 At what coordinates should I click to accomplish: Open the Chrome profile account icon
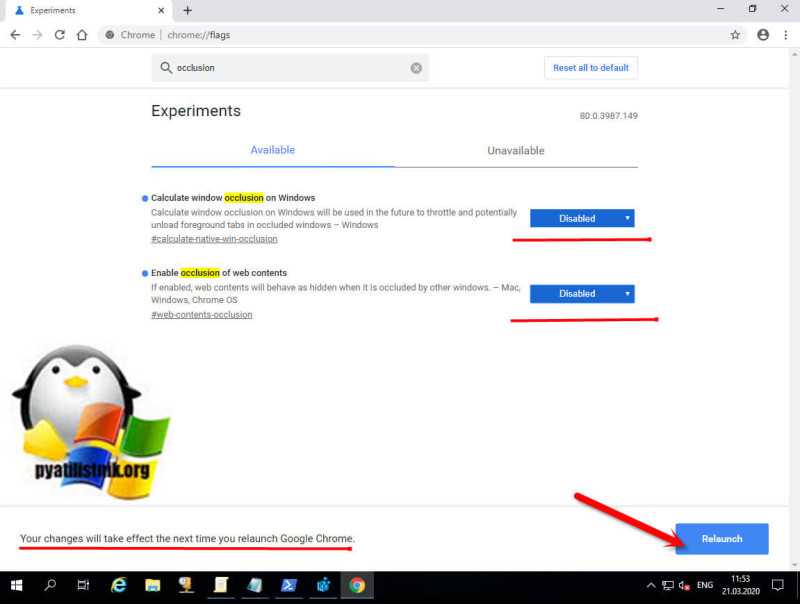pos(763,35)
